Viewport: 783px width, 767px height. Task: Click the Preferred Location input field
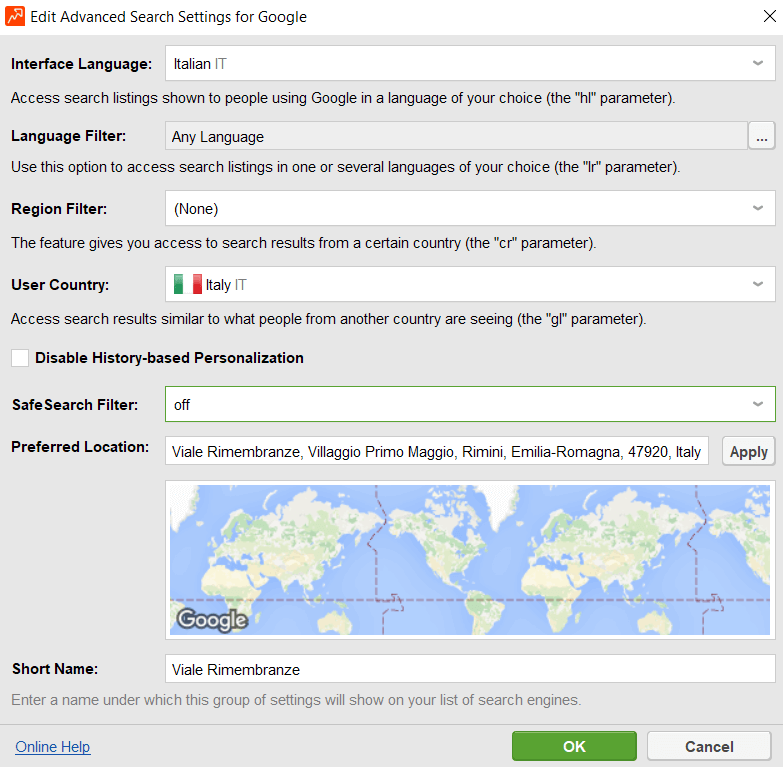click(x=437, y=451)
